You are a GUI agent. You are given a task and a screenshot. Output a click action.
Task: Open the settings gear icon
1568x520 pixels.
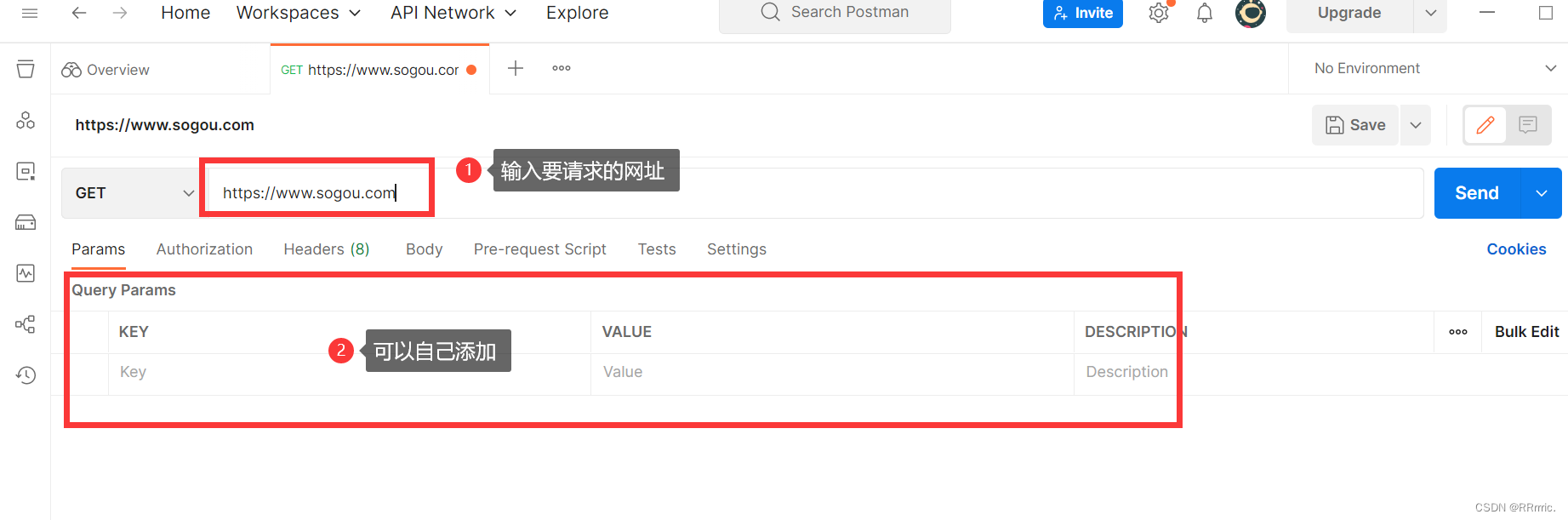click(1159, 13)
